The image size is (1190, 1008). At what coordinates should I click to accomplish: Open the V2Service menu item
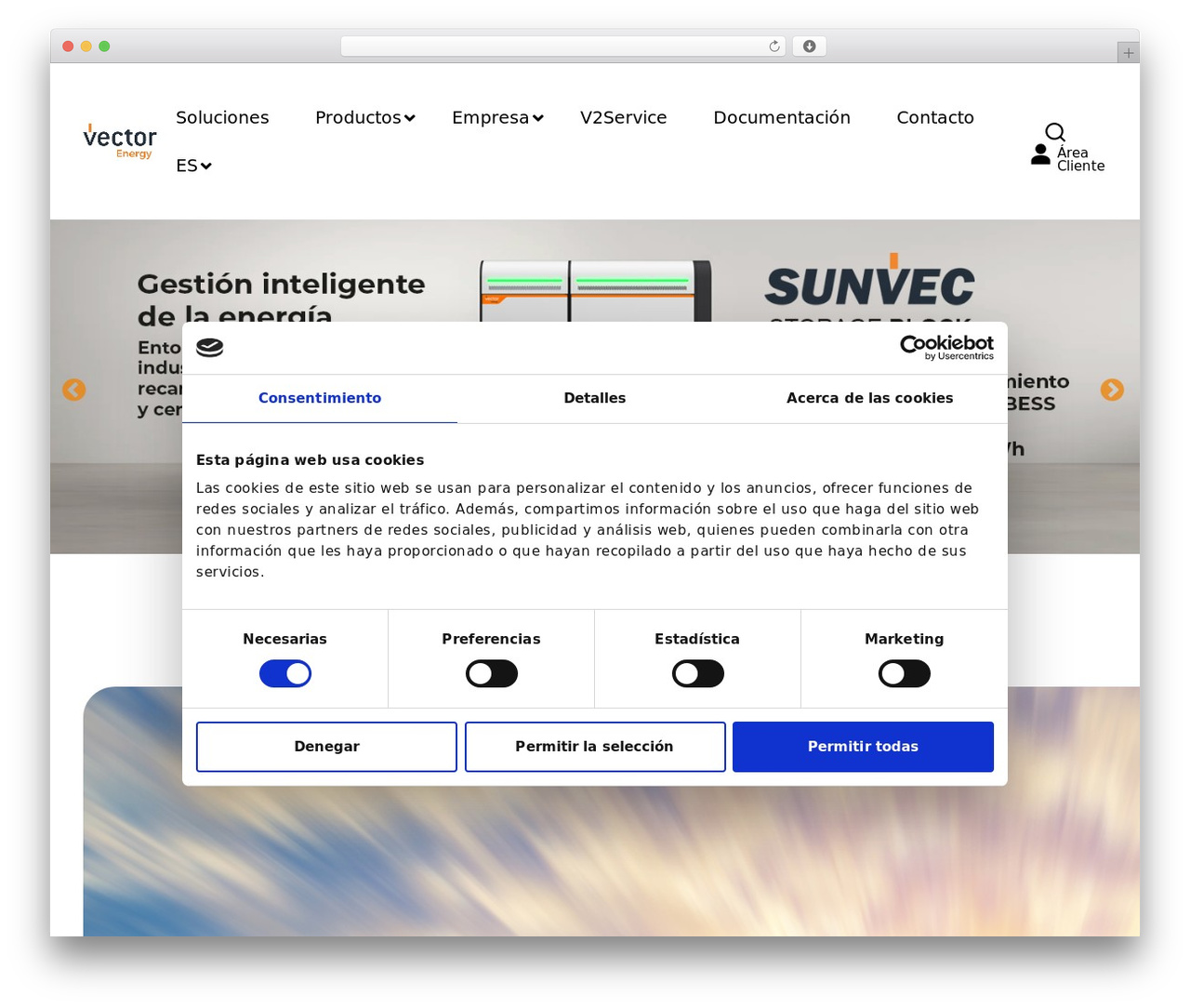624,117
